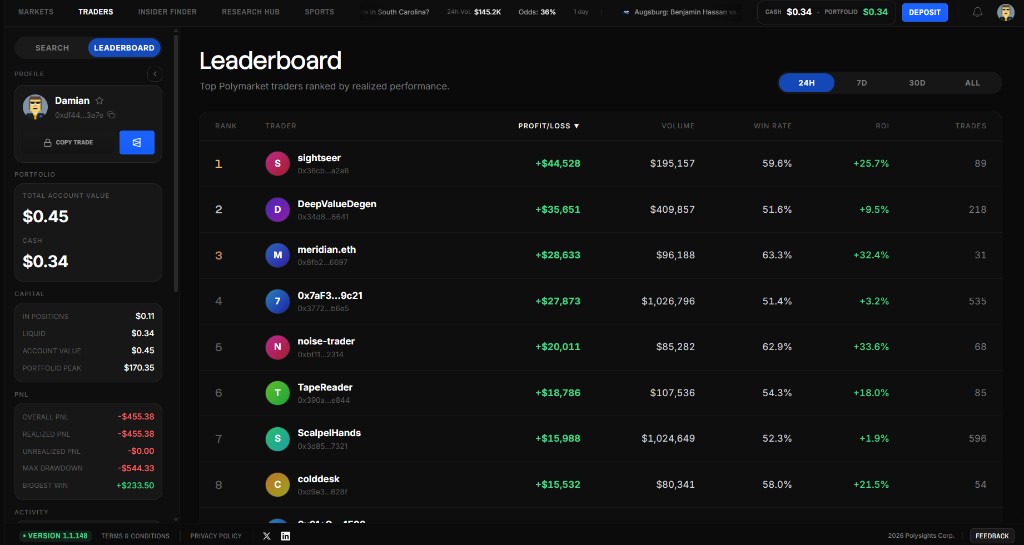Screen dimensions: 1024x545
Task: Select the 30D time range
Action: 917,83
